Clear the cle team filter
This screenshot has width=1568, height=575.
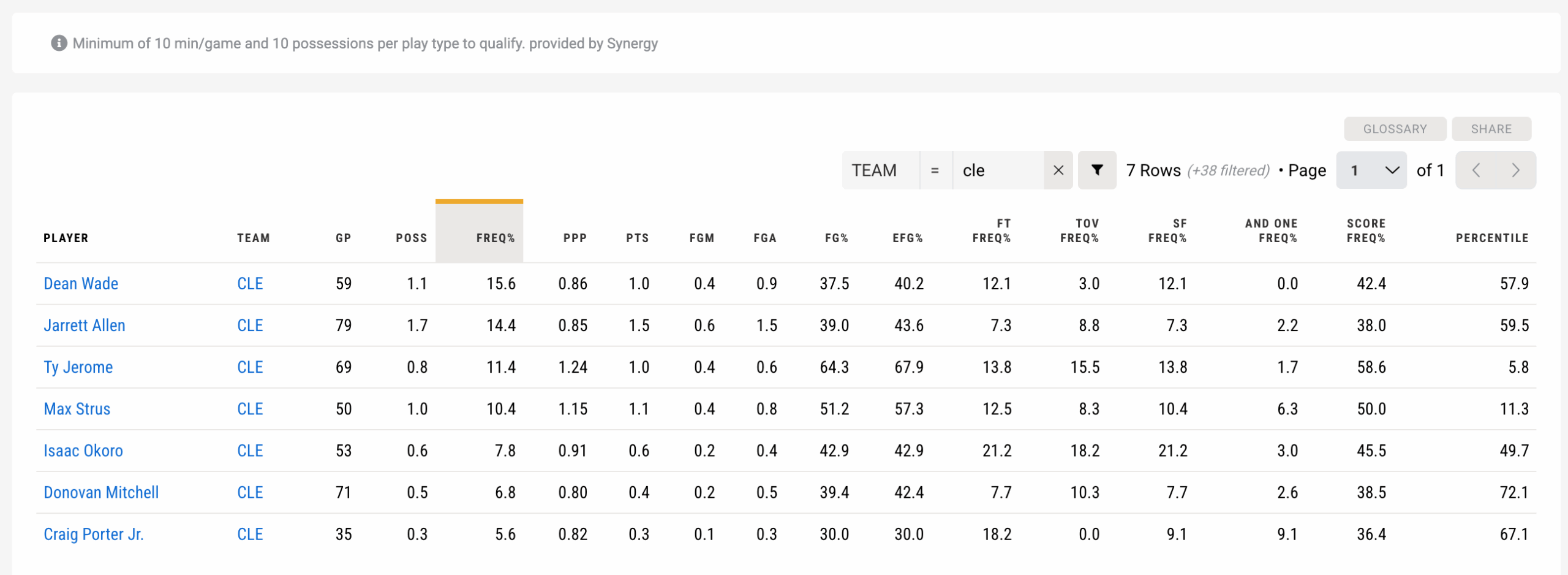point(1058,170)
